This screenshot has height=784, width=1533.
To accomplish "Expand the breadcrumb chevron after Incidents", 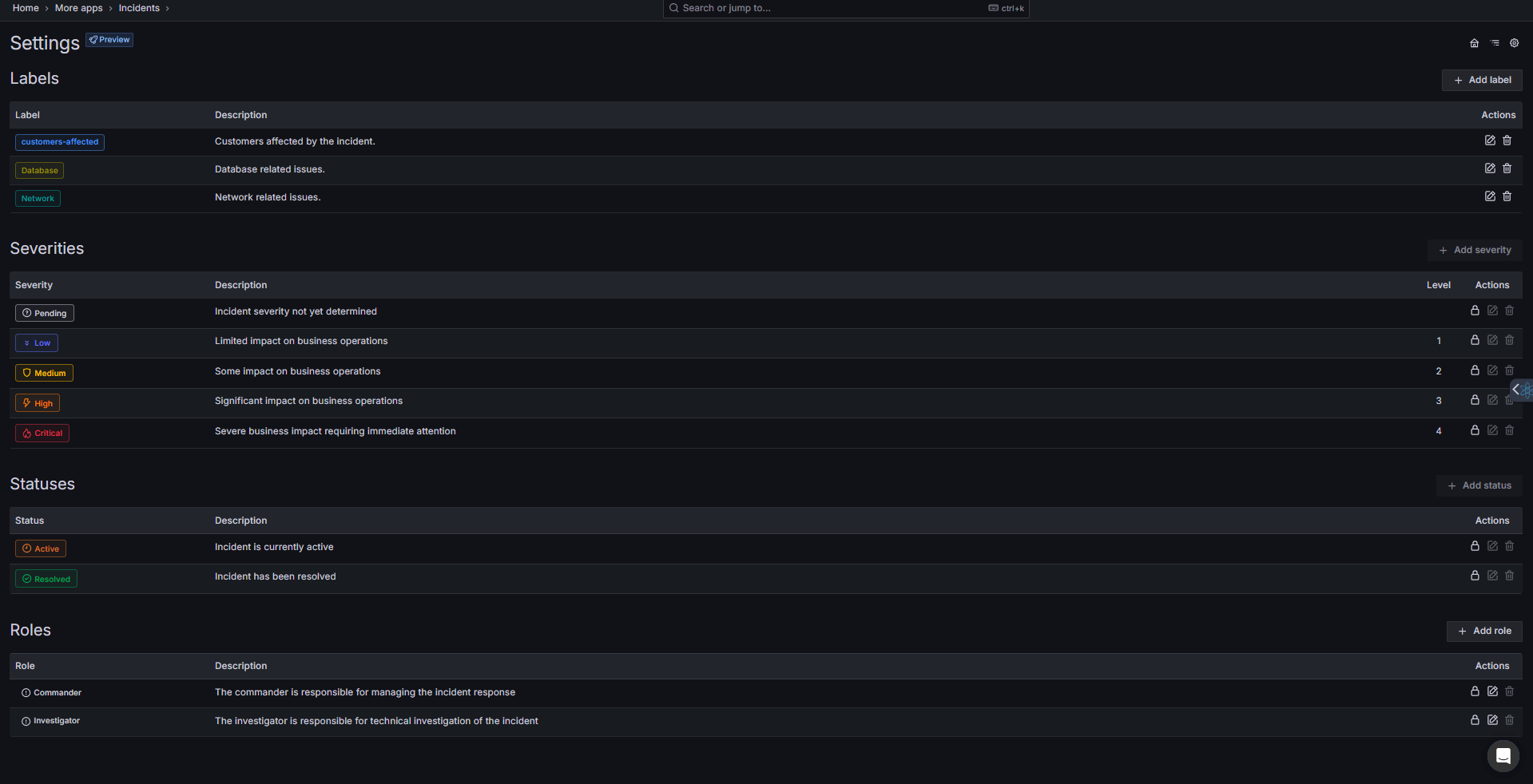I will (x=168, y=8).
